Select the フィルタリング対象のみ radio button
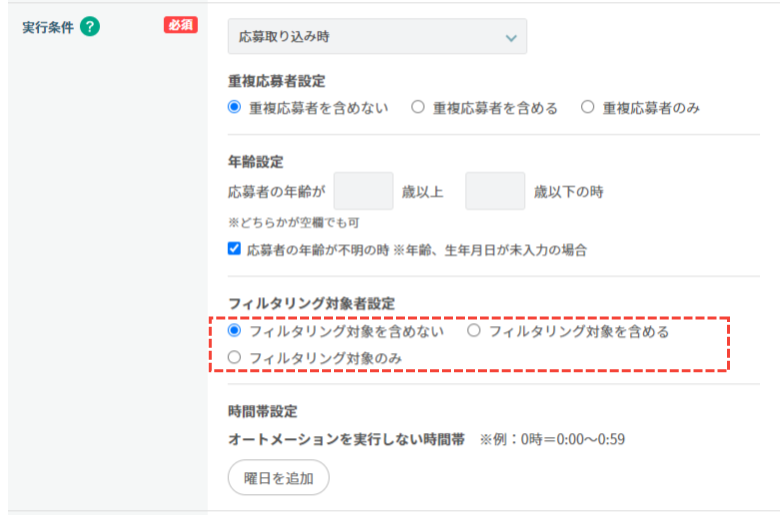 pyautogui.click(x=235, y=357)
